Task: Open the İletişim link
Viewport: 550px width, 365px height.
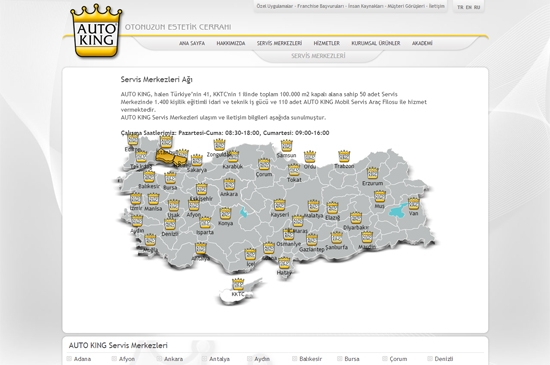Action: [437, 6]
